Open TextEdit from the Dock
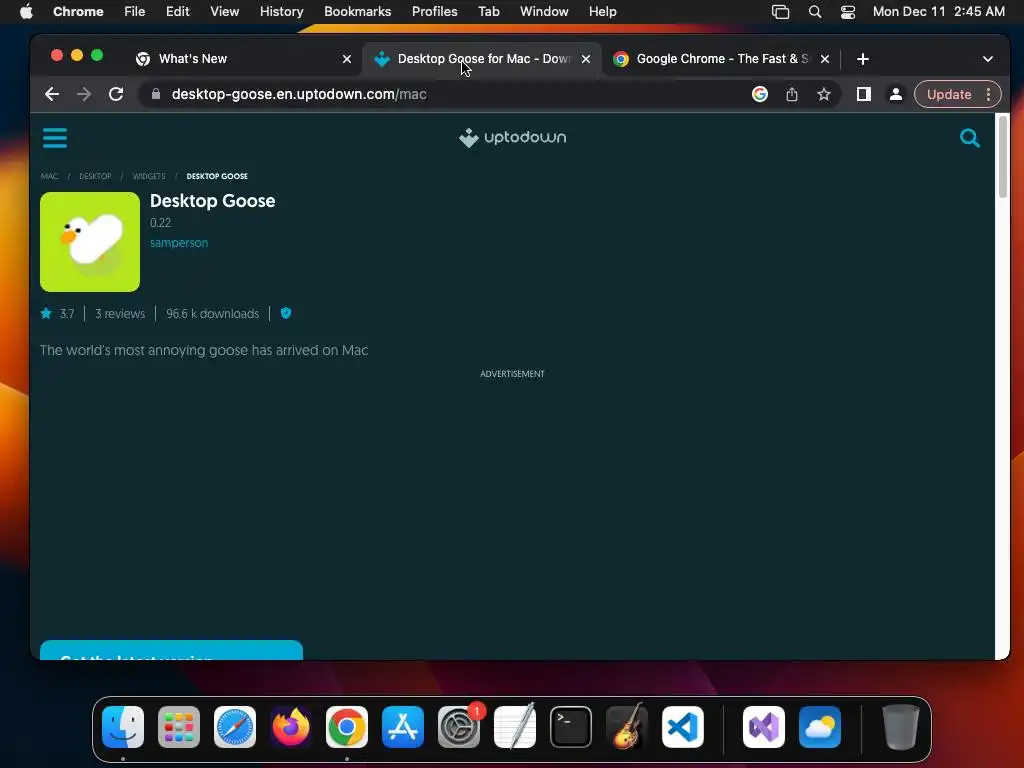 click(x=515, y=727)
